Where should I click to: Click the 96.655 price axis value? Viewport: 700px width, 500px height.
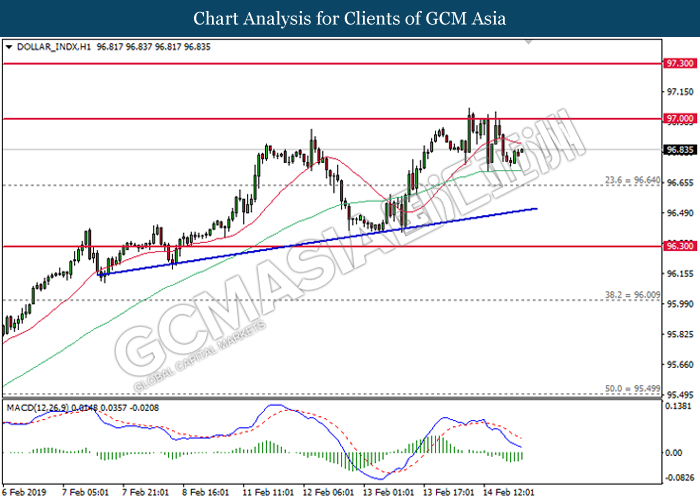[680, 183]
